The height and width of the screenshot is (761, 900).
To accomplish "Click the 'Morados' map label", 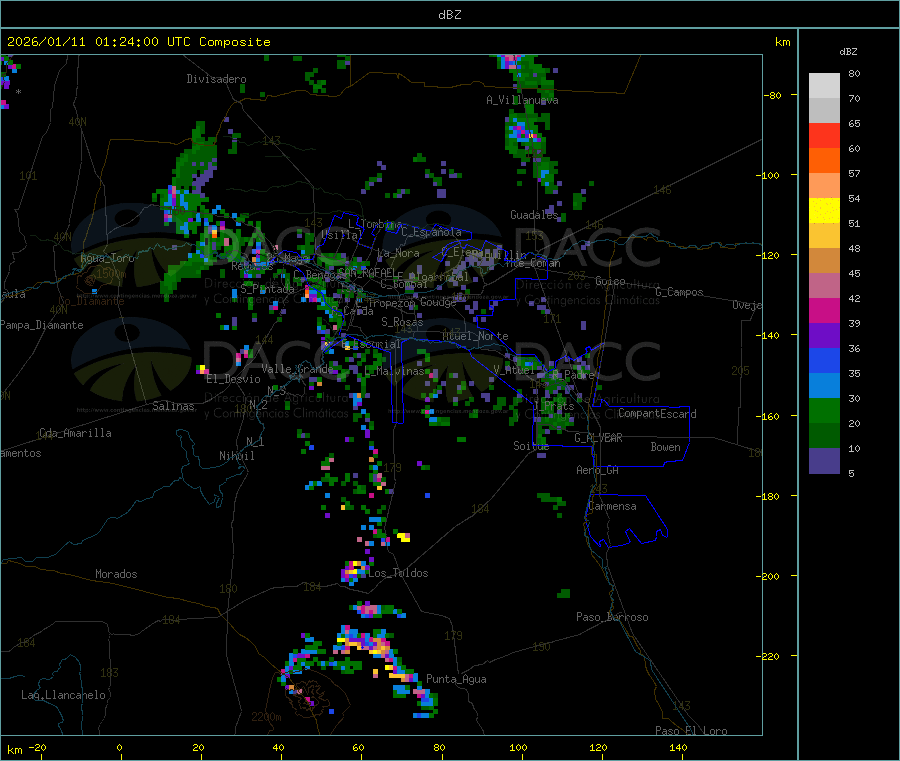I will (117, 574).
